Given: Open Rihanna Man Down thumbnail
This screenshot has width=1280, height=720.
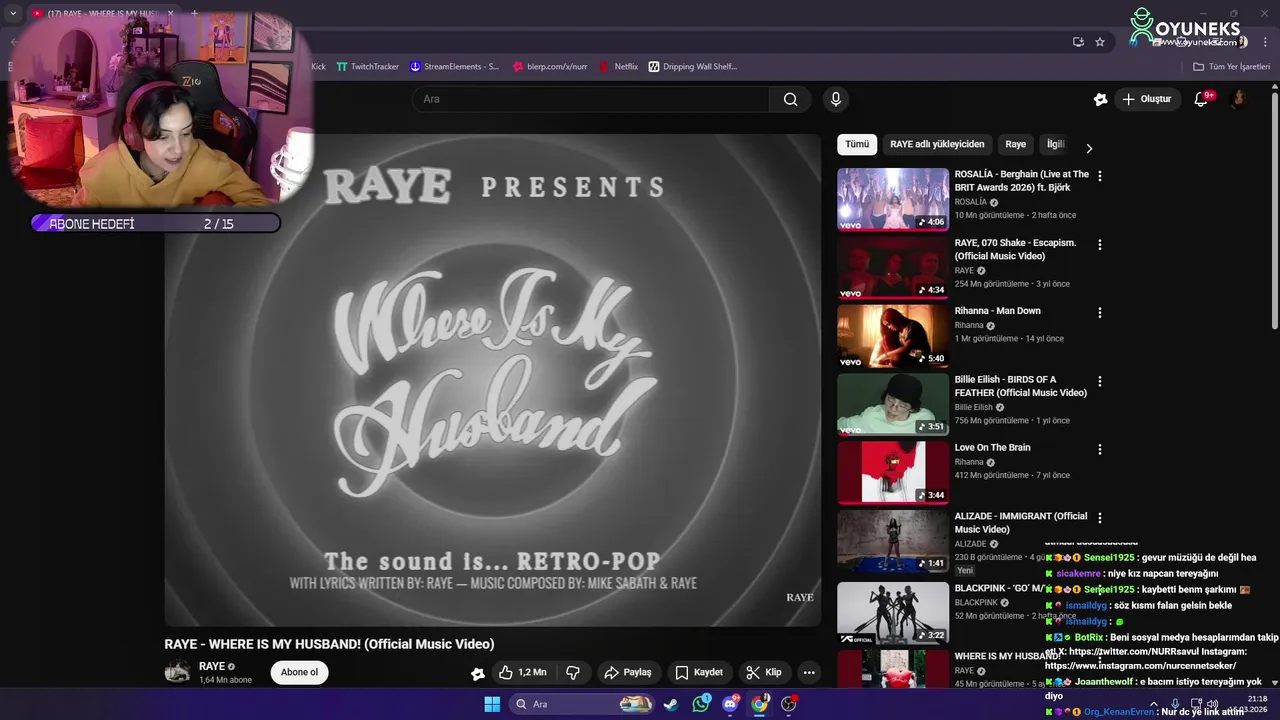Looking at the screenshot, I should coord(893,336).
